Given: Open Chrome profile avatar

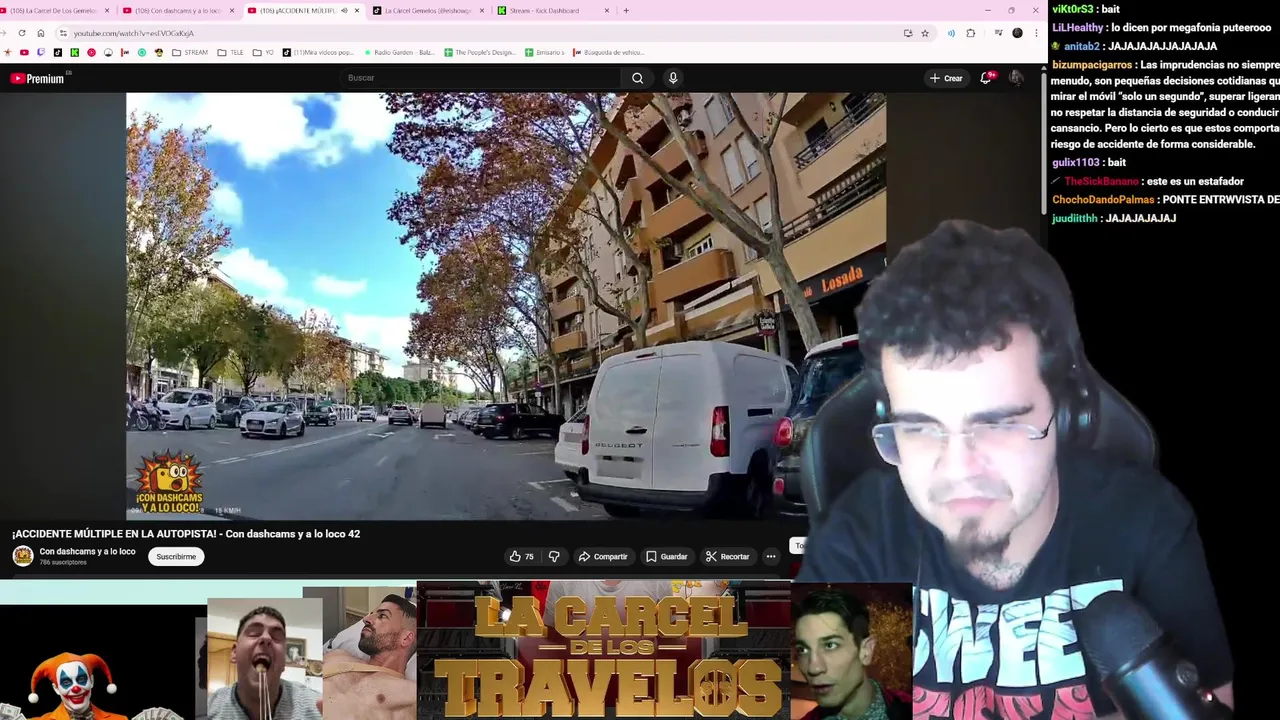Looking at the screenshot, I should tap(1017, 33).
